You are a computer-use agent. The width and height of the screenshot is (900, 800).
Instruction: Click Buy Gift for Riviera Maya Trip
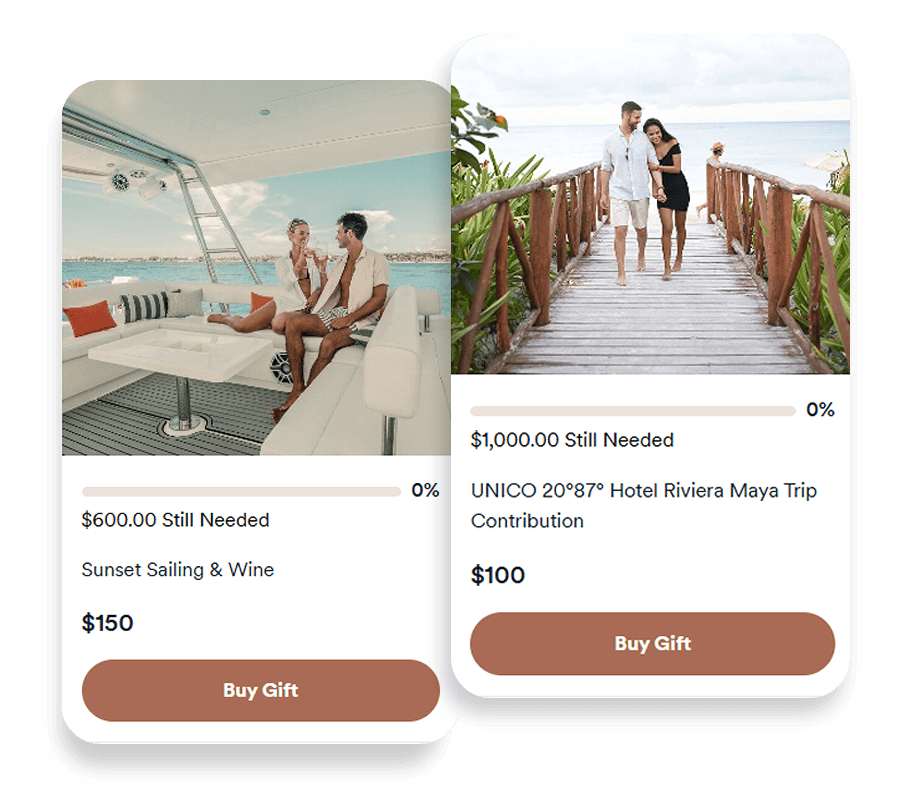pos(652,643)
